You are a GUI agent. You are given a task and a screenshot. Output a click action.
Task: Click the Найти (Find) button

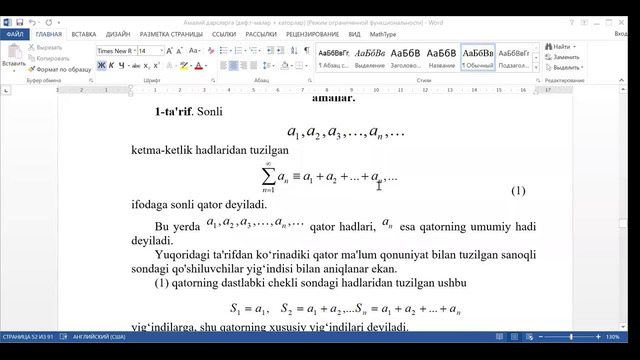(x=560, y=47)
